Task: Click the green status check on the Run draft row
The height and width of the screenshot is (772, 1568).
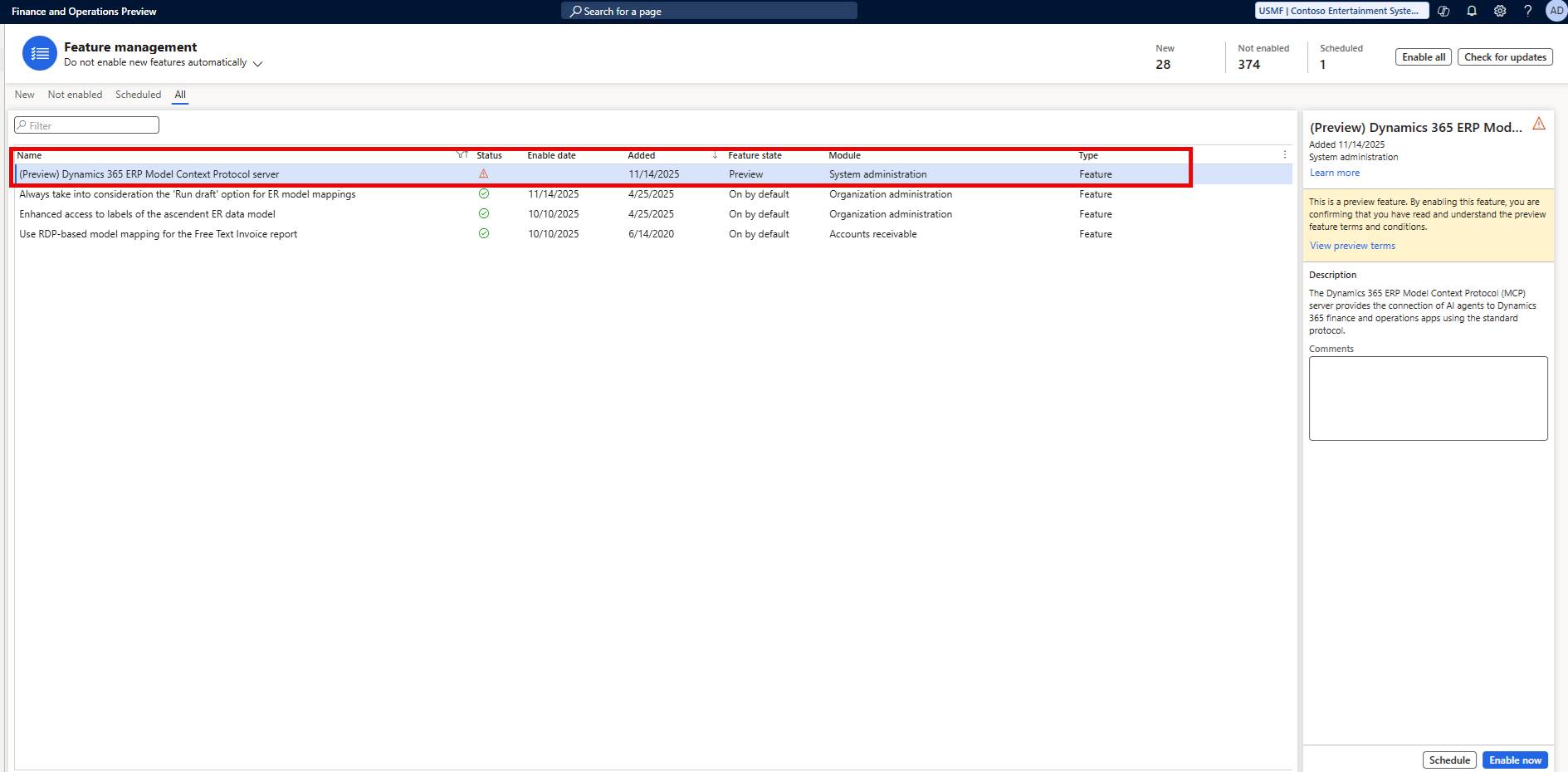Action: click(x=485, y=193)
